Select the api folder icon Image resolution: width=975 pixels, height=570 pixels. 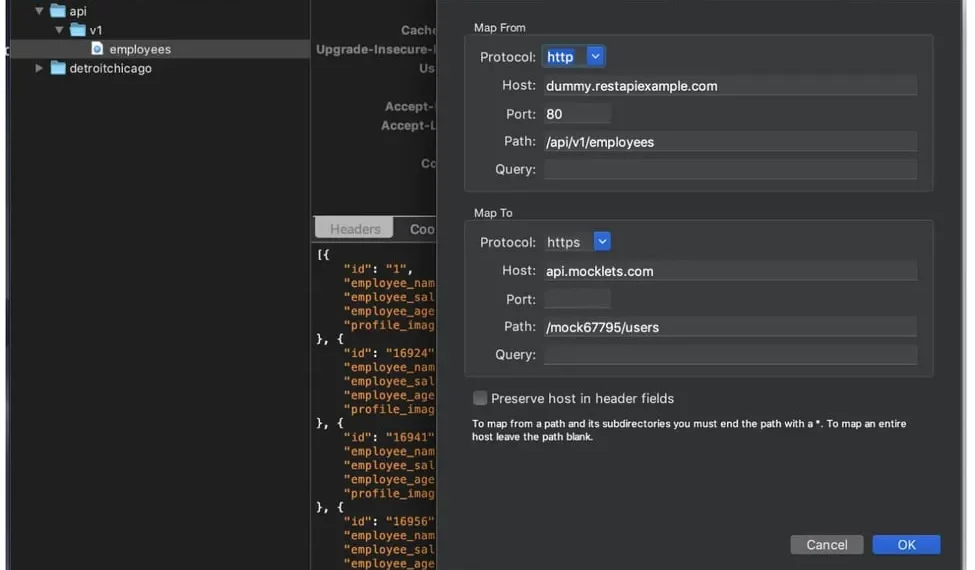(58, 11)
